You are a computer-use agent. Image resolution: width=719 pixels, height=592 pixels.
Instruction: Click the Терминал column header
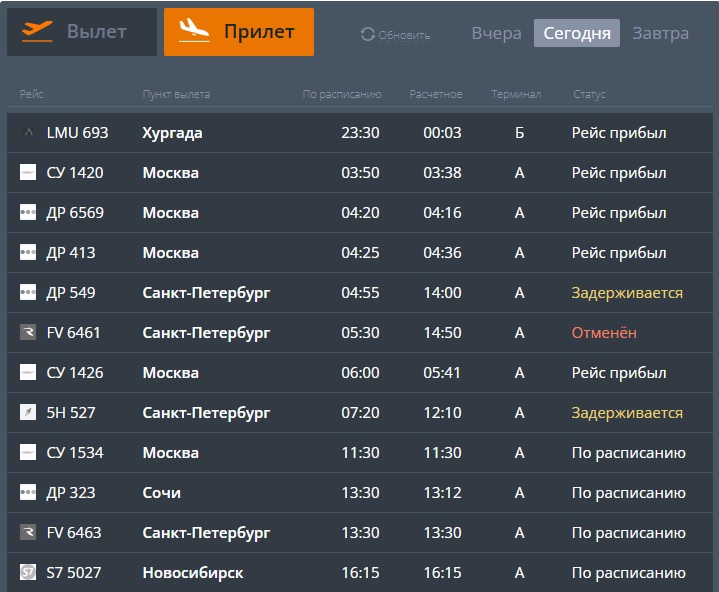coord(516,94)
